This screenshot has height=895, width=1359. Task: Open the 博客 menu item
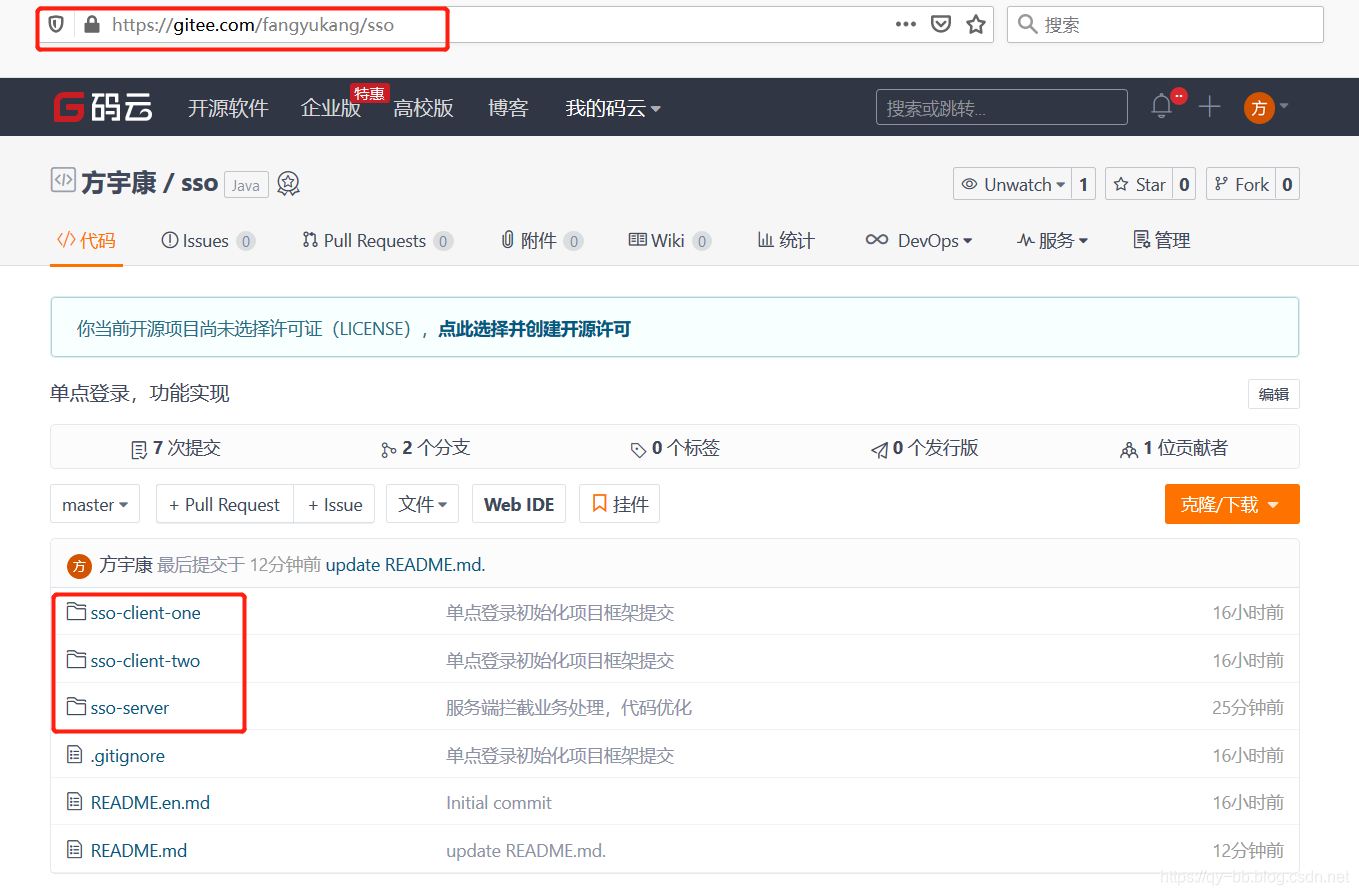pyautogui.click(x=508, y=108)
